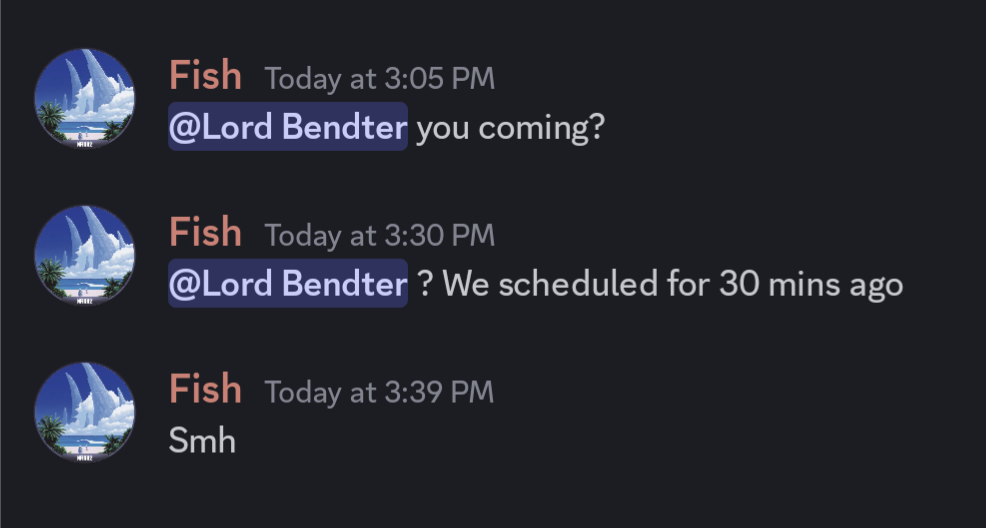Click the Fish username on the 3:05 PM message
Screen dimensions: 986x528
[x=205, y=75]
